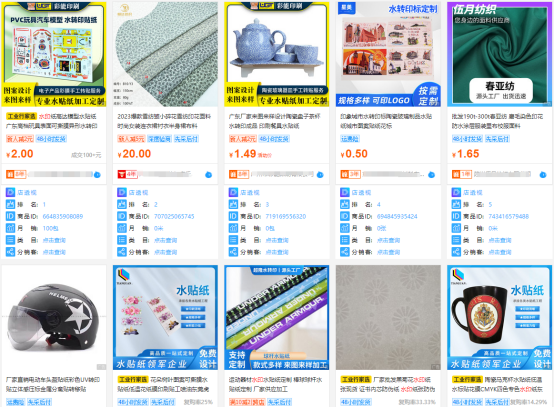Click the orange 8年 badge on the ¥1.49 product
Viewport: 554px width, 407px height.
(x=238, y=174)
